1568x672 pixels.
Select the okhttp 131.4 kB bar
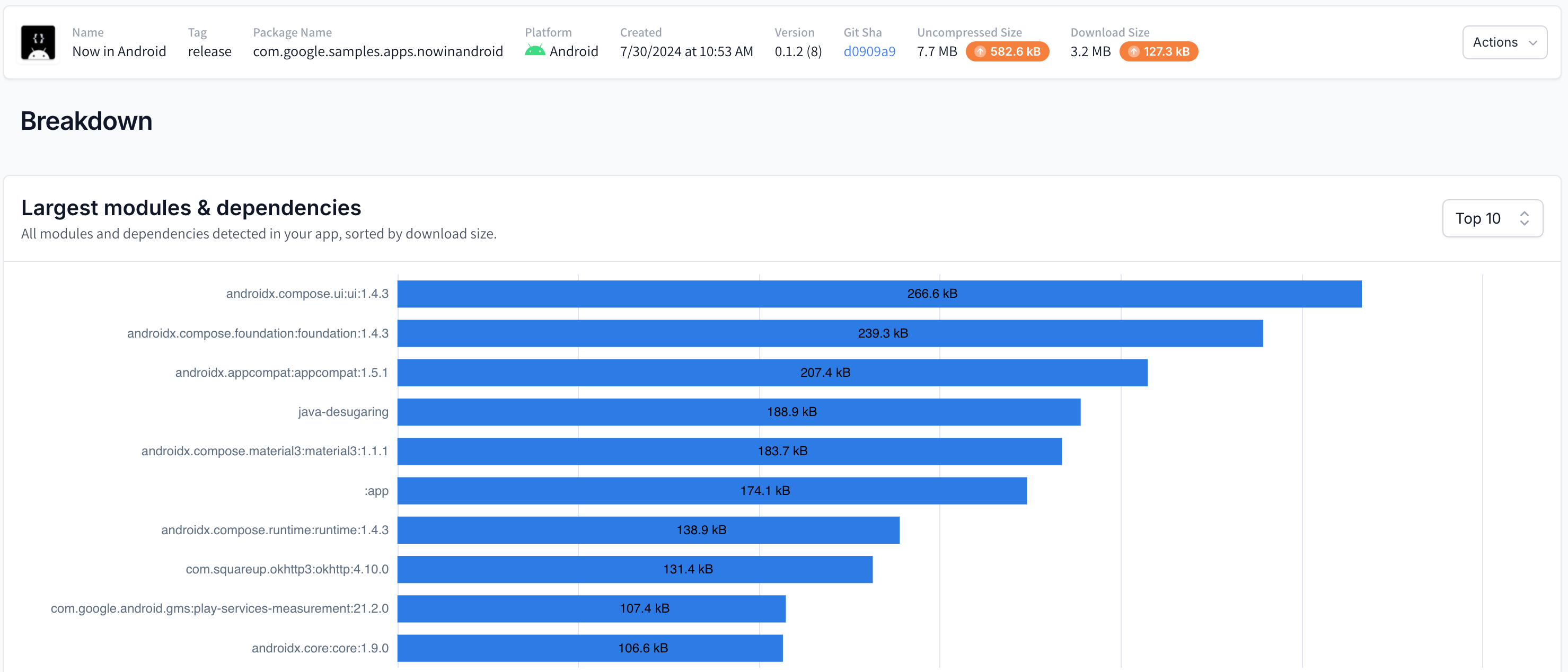[x=635, y=569]
